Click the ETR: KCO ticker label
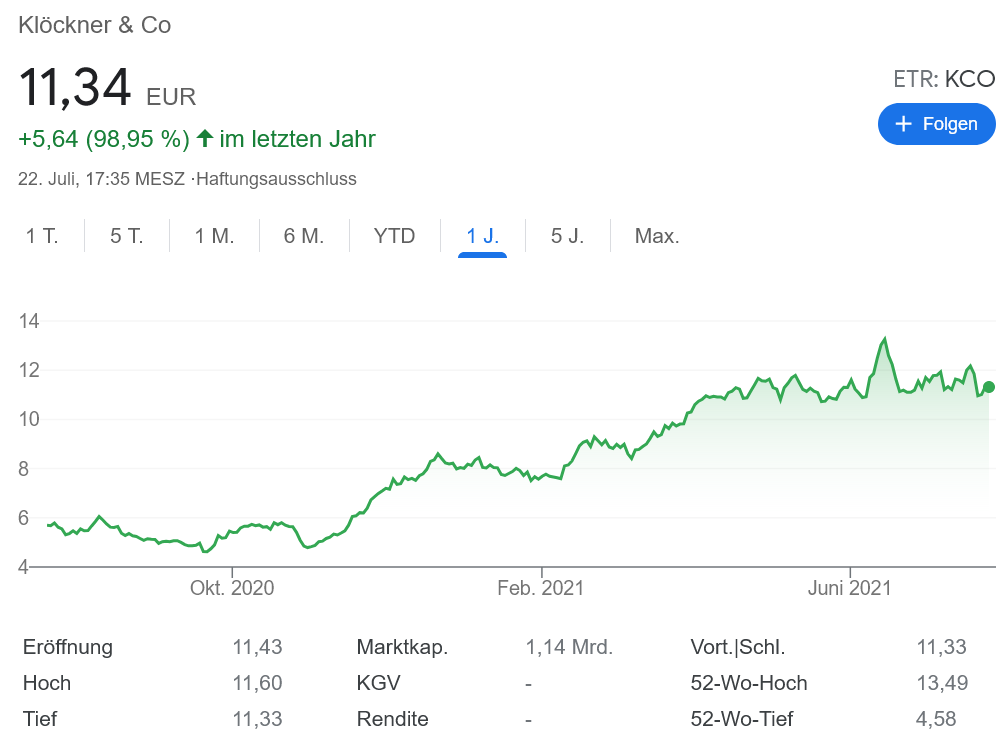Image resolution: width=1005 pixels, height=744 pixels. point(943,79)
